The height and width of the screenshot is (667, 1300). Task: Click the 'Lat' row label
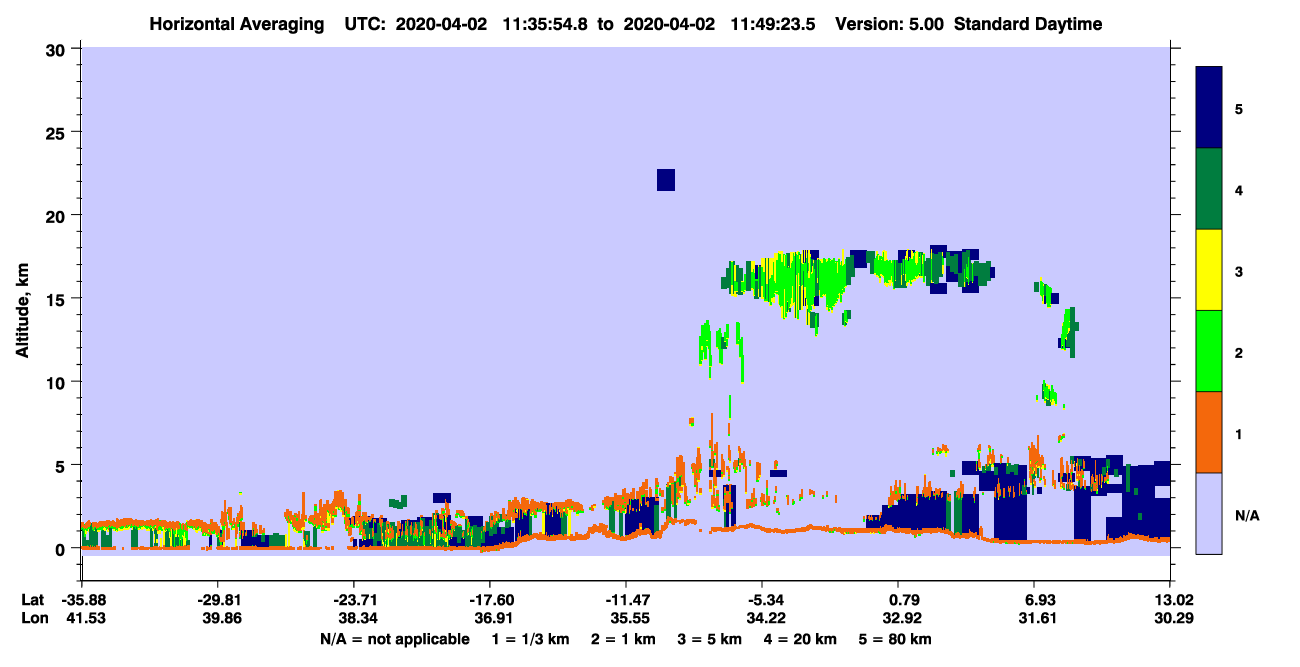click(x=33, y=600)
